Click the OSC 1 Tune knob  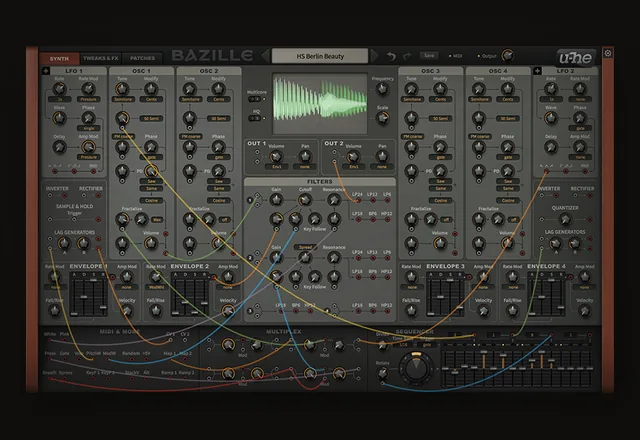click(x=122, y=89)
